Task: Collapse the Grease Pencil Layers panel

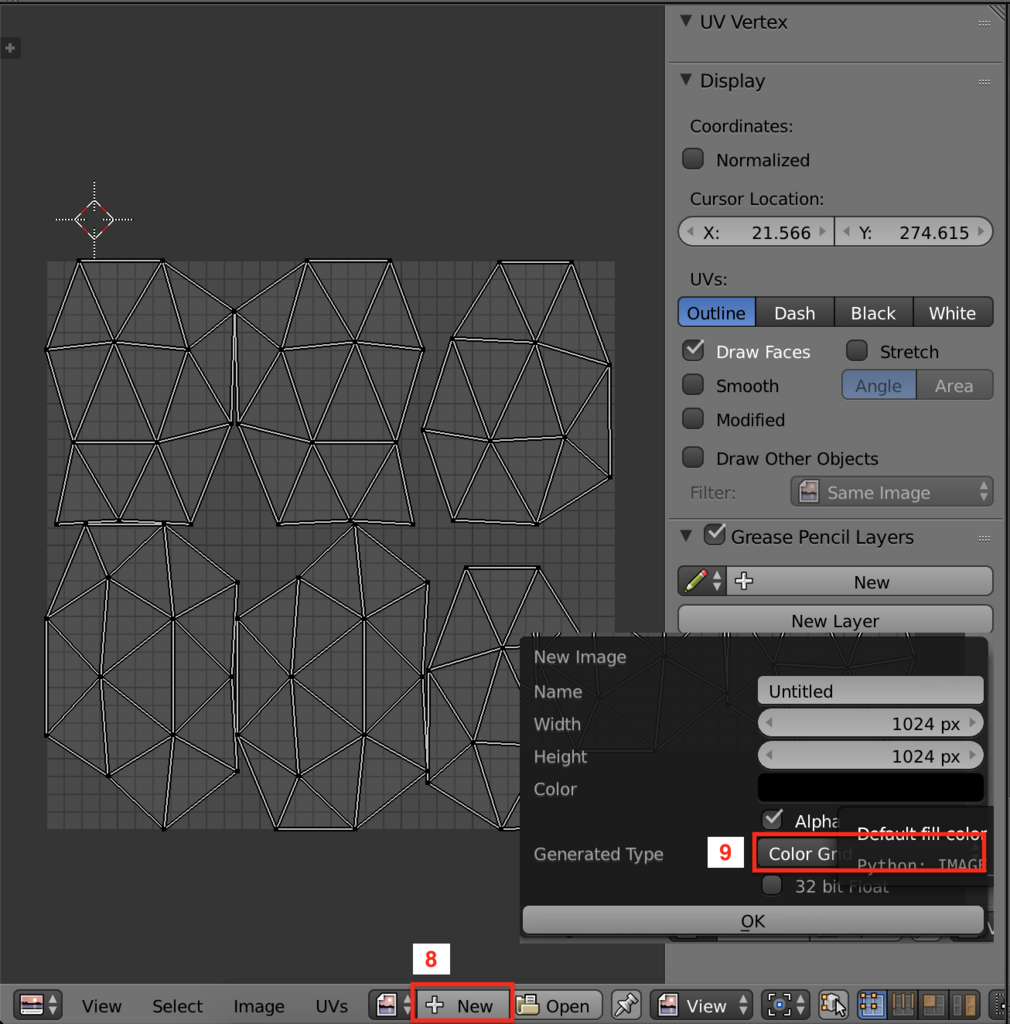Action: click(686, 536)
